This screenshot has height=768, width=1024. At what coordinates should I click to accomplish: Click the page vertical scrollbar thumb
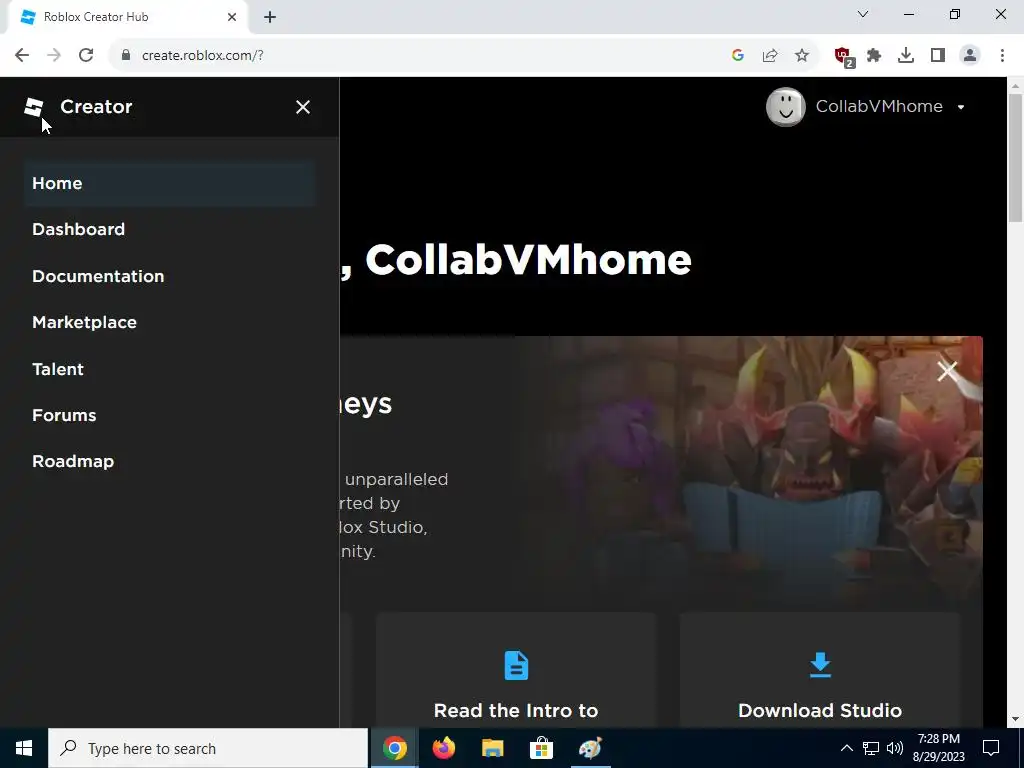1015,158
